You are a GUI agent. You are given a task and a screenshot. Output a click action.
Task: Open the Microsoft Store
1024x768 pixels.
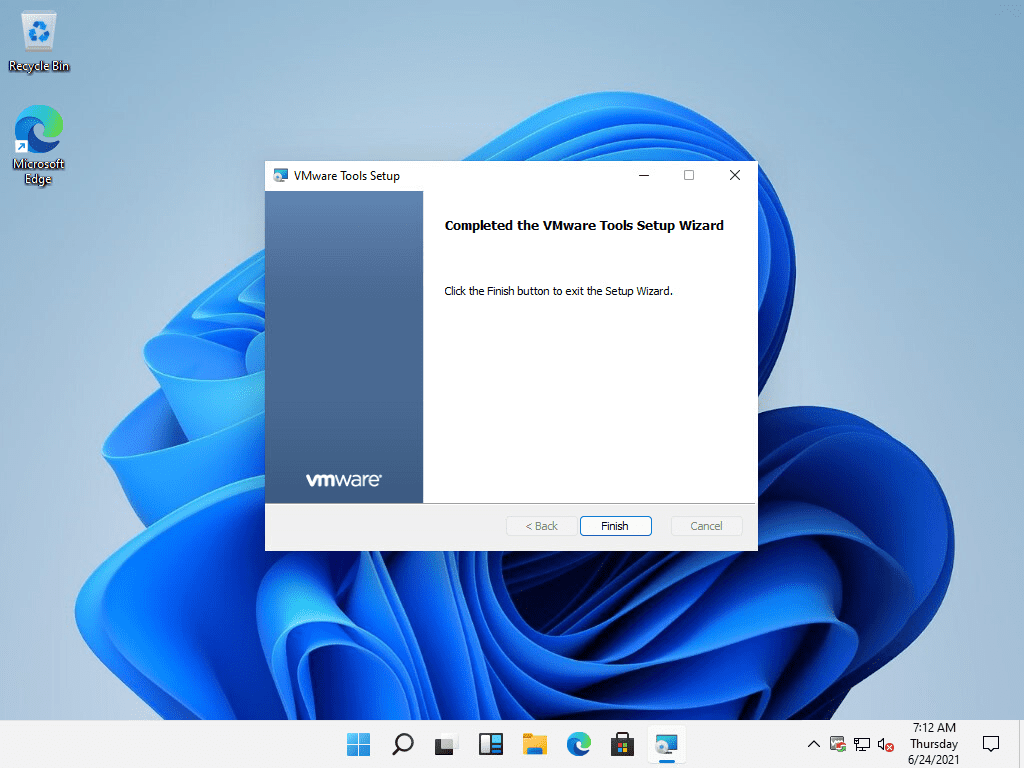[x=622, y=744]
